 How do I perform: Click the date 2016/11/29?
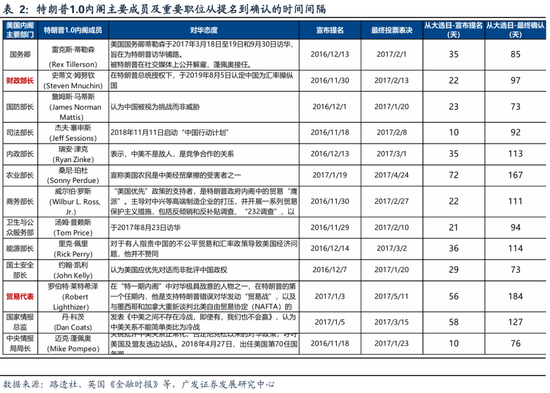pos(330,227)
